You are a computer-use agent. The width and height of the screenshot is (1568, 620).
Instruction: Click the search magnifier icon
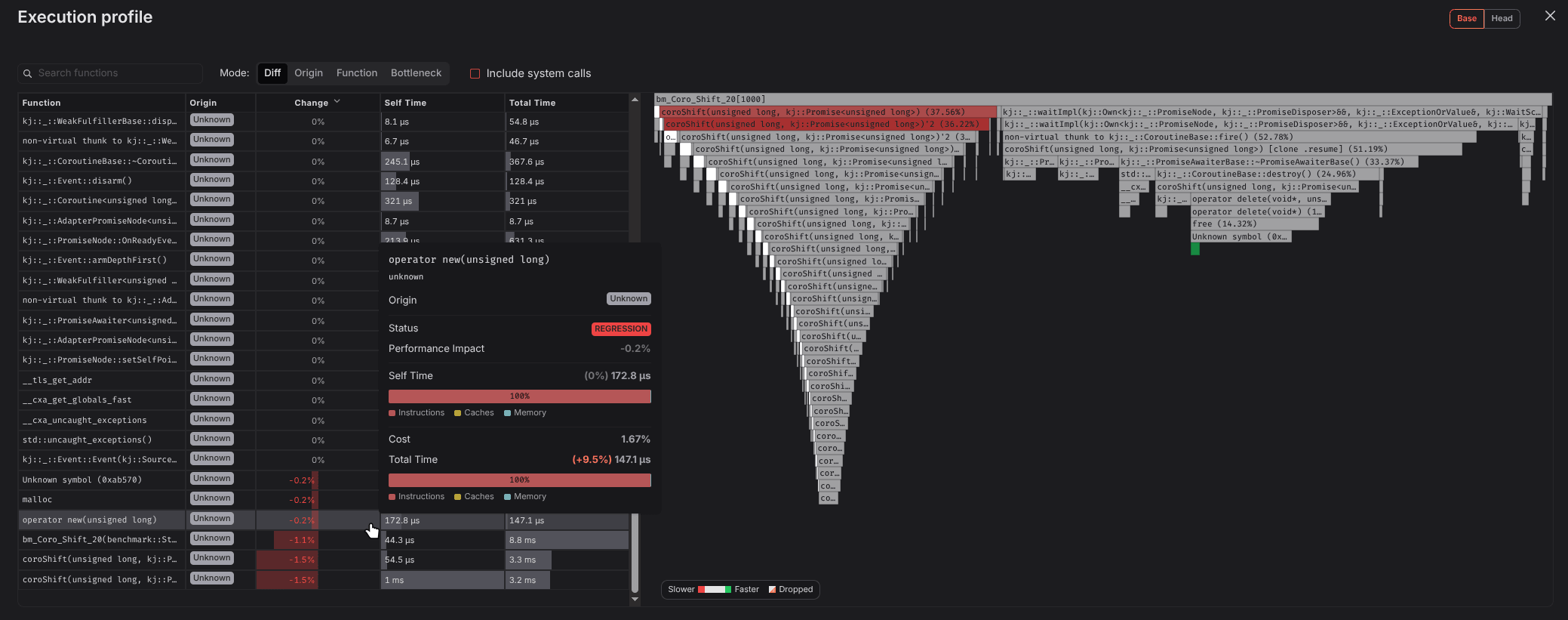(28, 73)
